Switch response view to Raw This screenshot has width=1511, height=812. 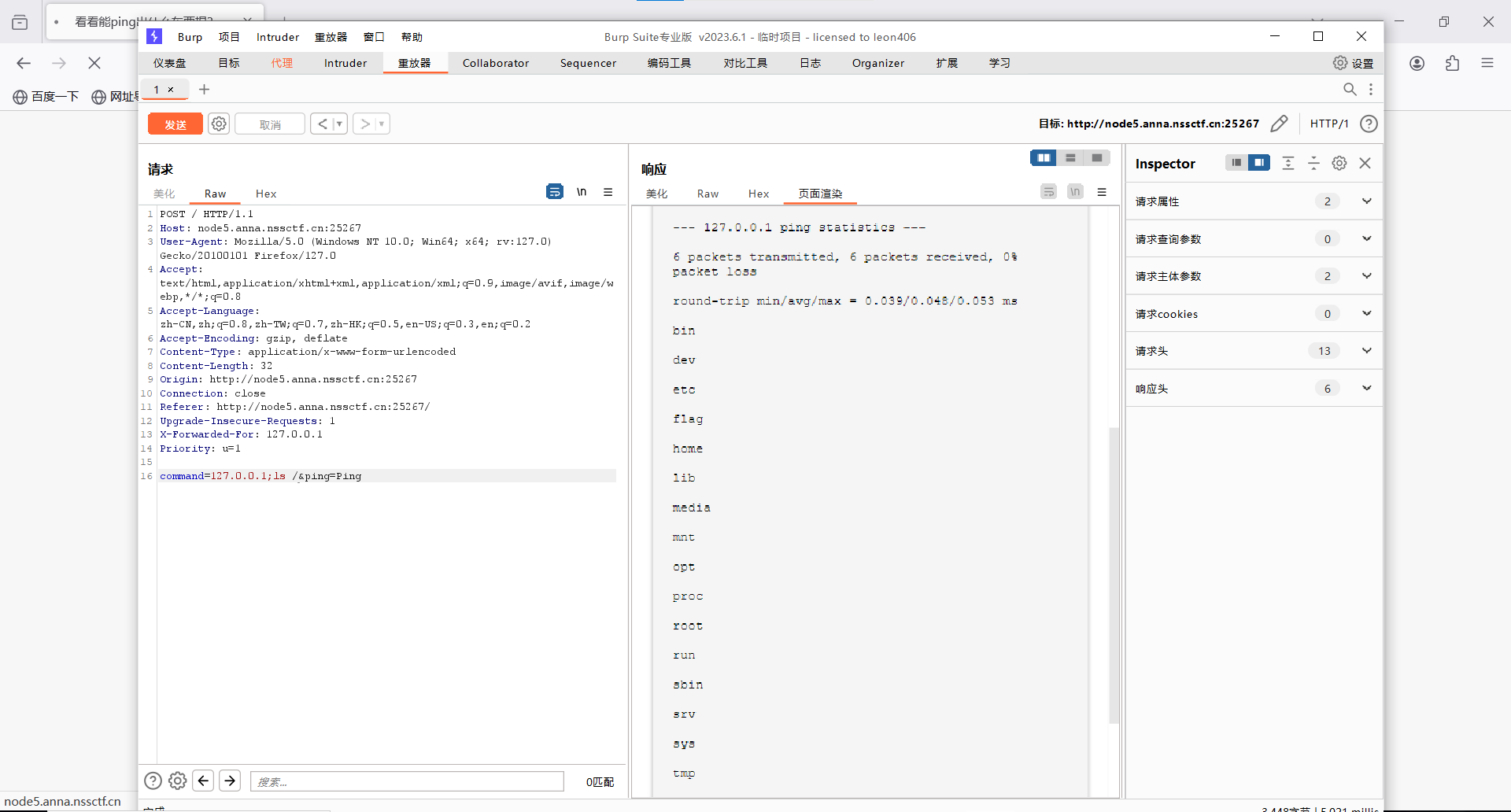click(707, 194)
